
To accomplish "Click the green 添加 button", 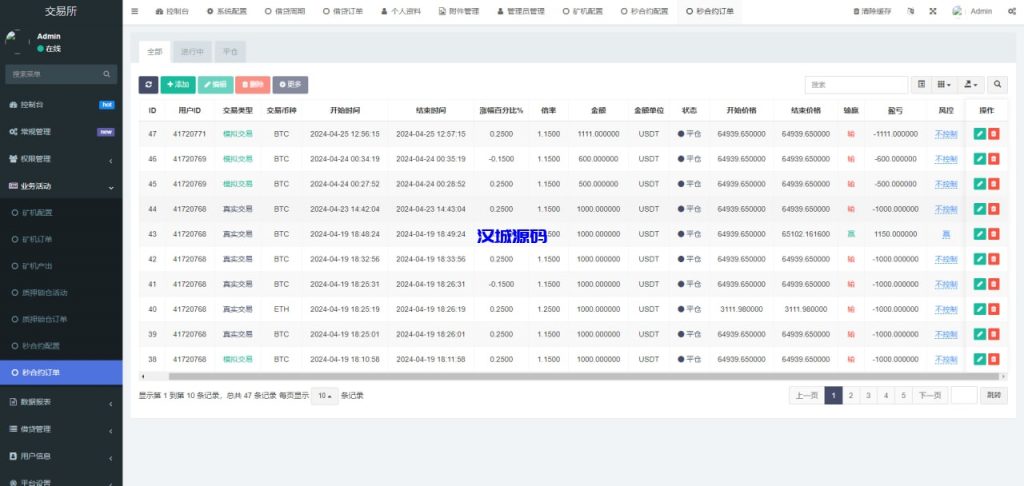I will (x=178, y=85).
